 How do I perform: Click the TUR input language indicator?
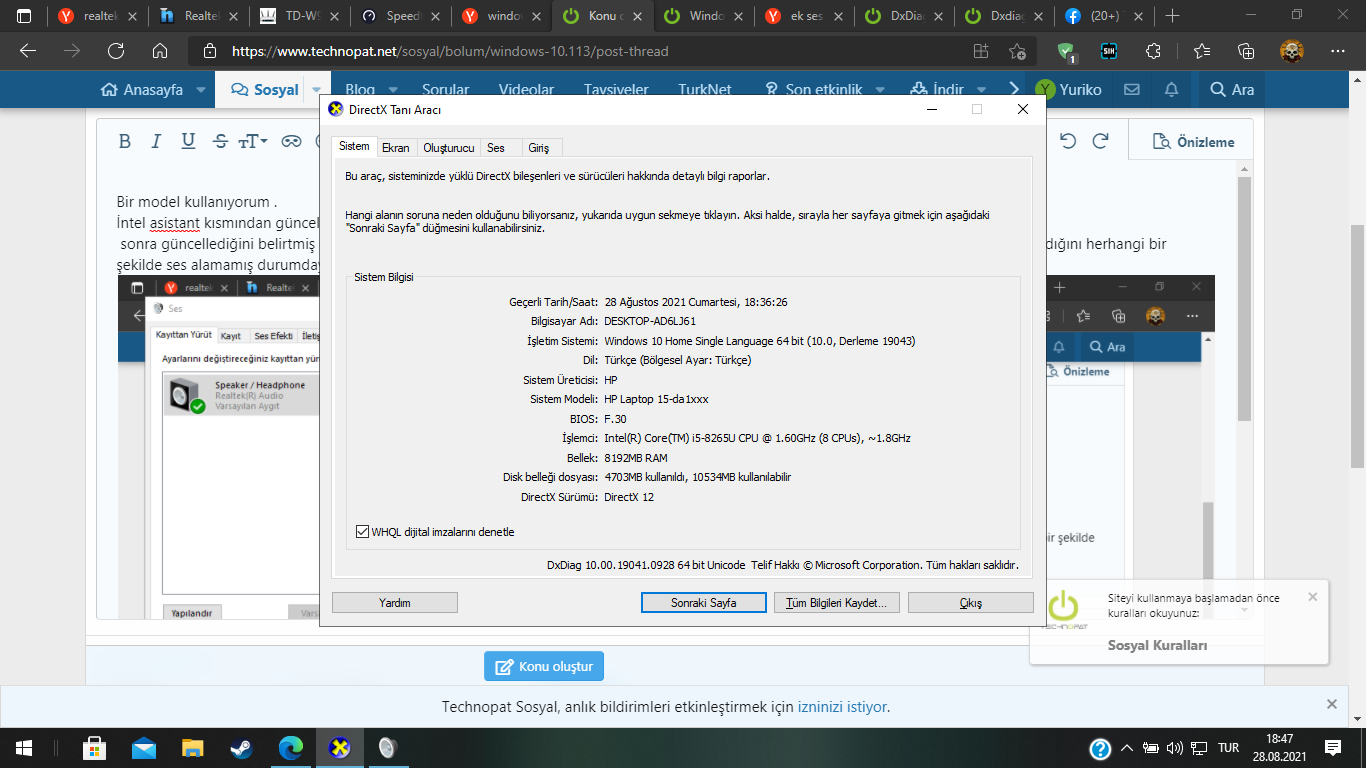(x=1228, y=748)
